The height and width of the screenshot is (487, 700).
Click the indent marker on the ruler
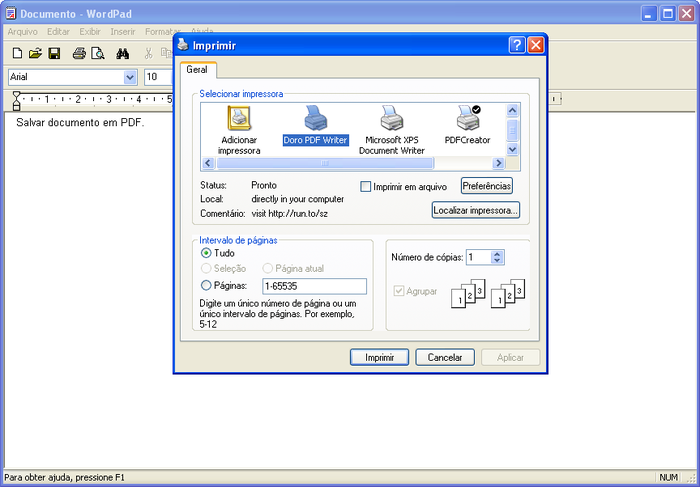17,100
